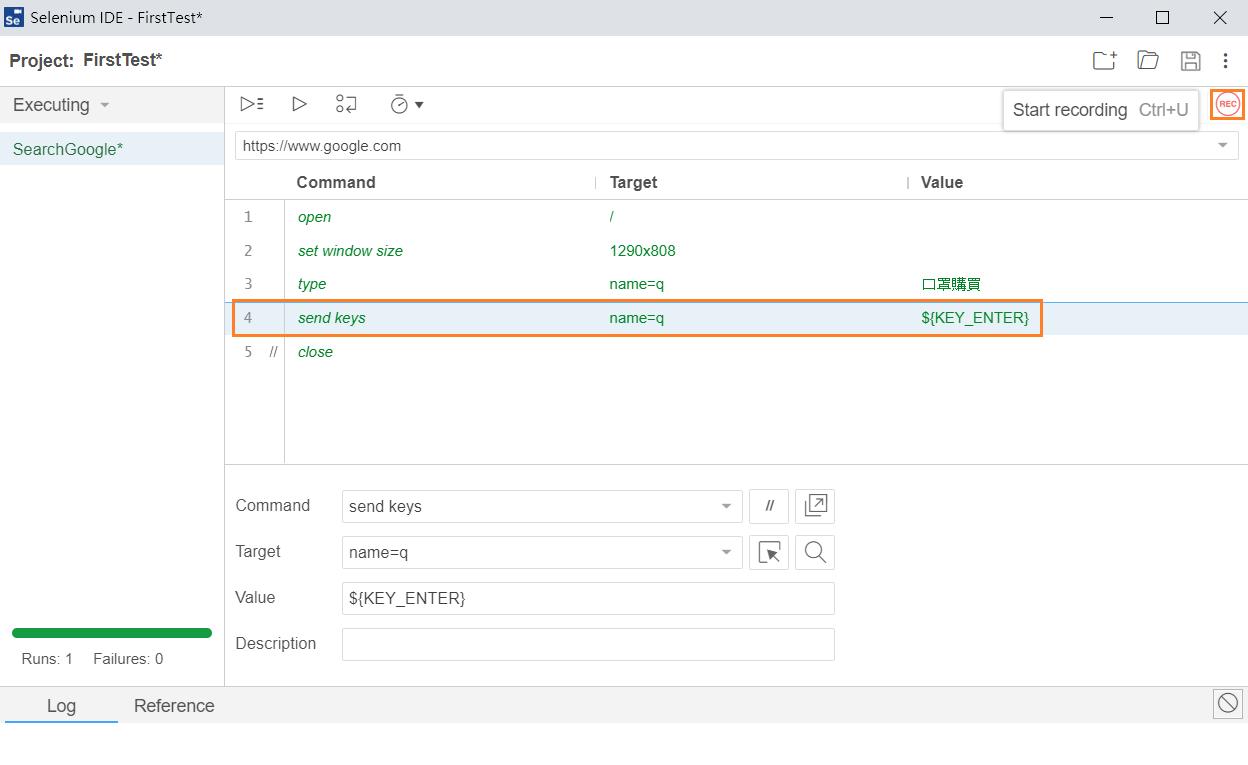The height and width of the screenshot is (765, 1248).
Task: Select target in page
Action: pyautogui.click(x=769, y=552)
